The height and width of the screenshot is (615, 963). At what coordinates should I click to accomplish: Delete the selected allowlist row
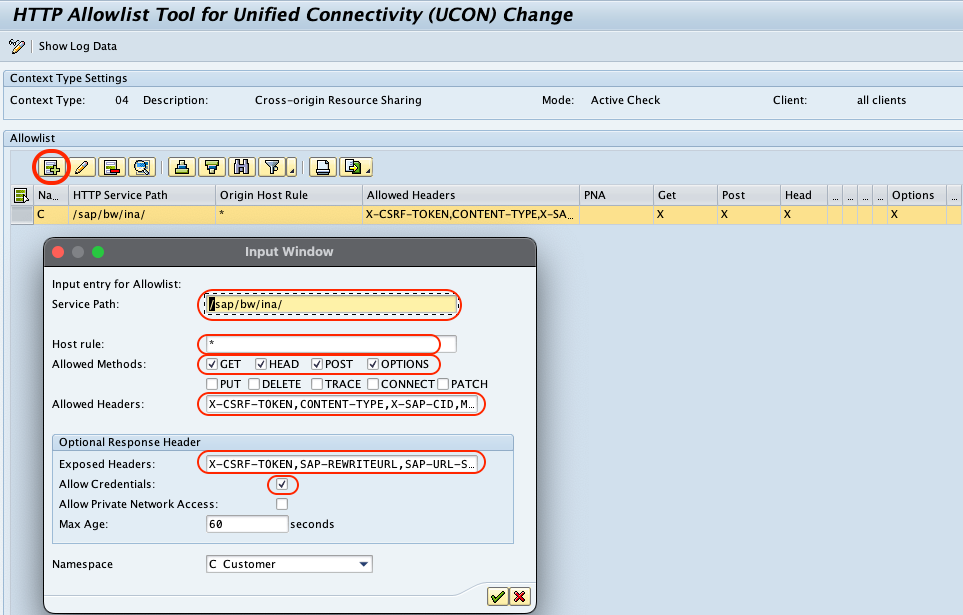click(x=112, y=167)
